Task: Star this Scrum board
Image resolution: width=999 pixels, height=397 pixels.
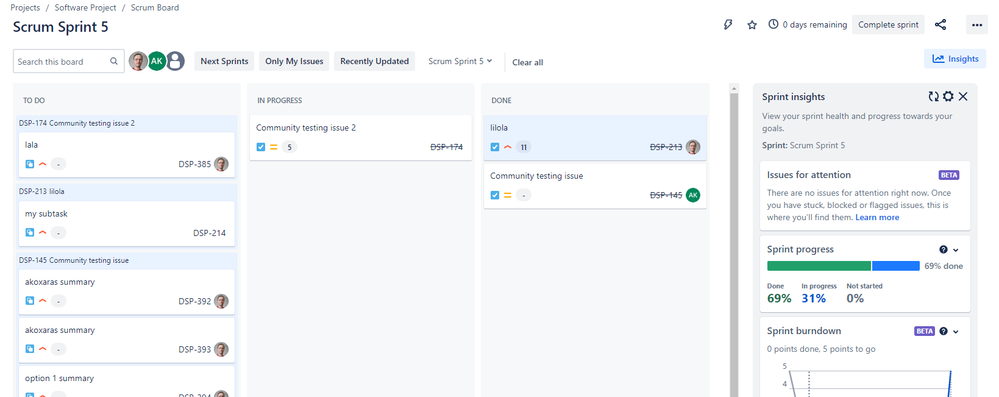Action: (752, 25)
